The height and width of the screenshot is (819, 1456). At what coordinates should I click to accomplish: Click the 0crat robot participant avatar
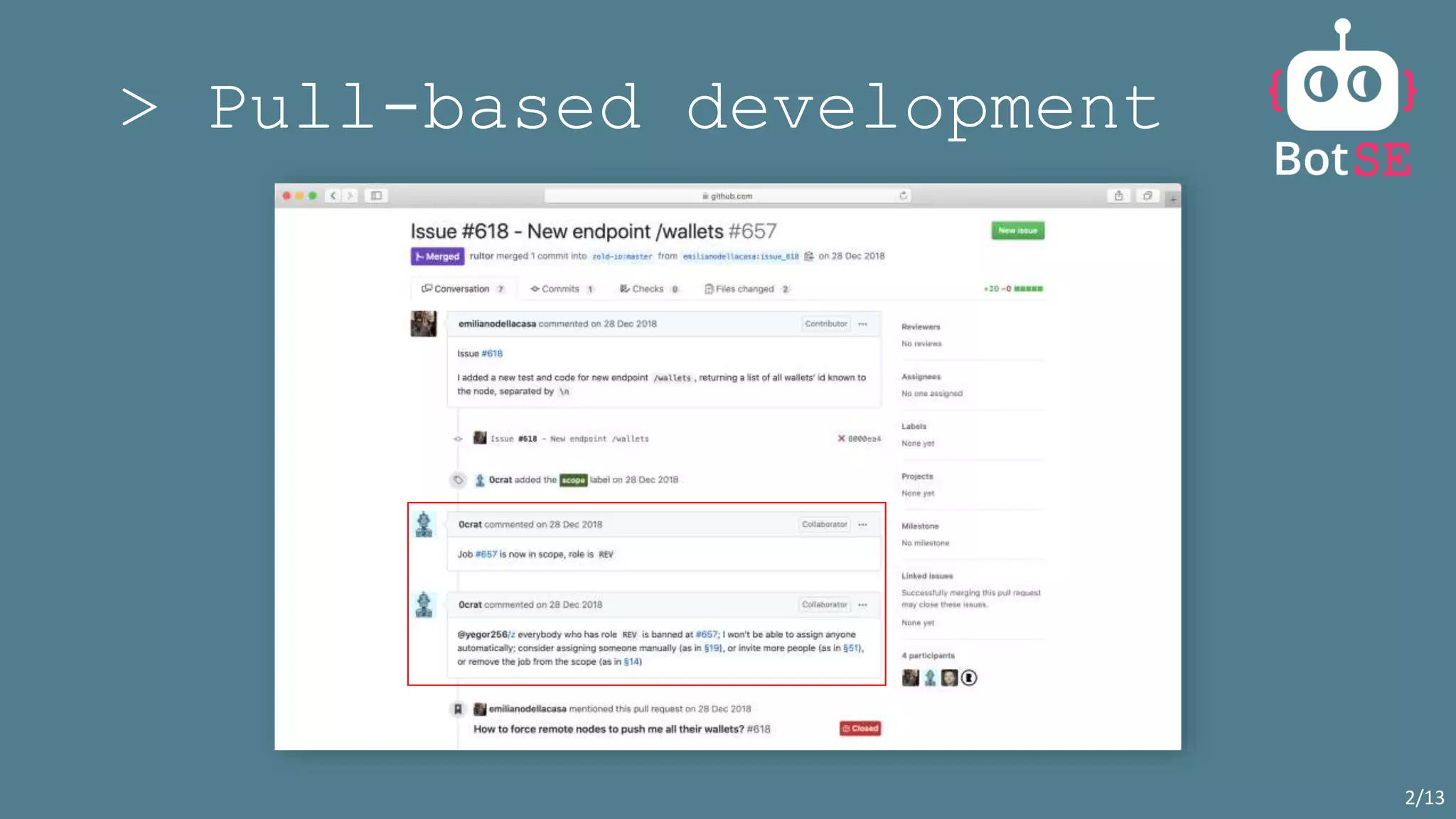(x=930, y=678)
